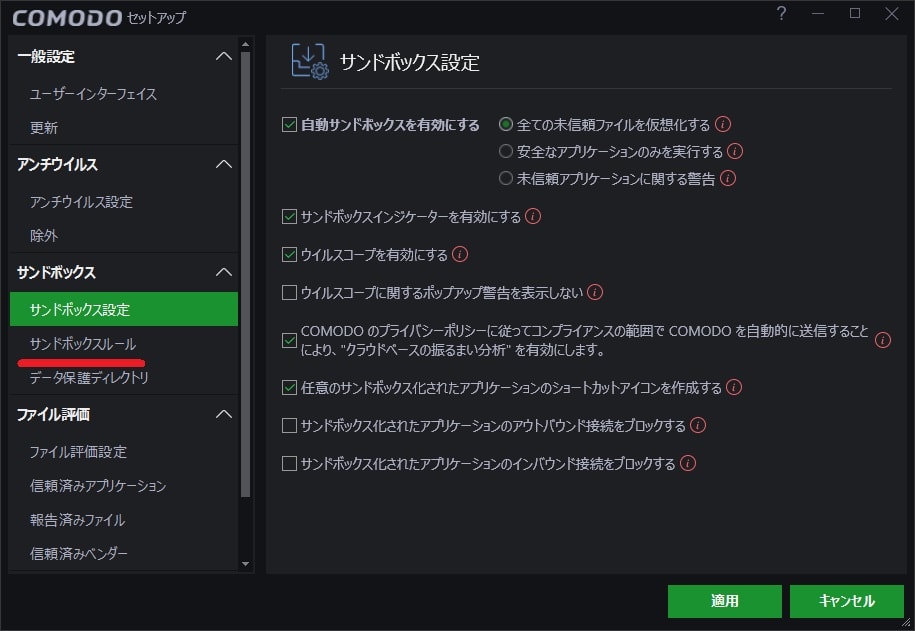Enable アウトバウンド接続をブロックする checkbox

(x=289, y=426)
